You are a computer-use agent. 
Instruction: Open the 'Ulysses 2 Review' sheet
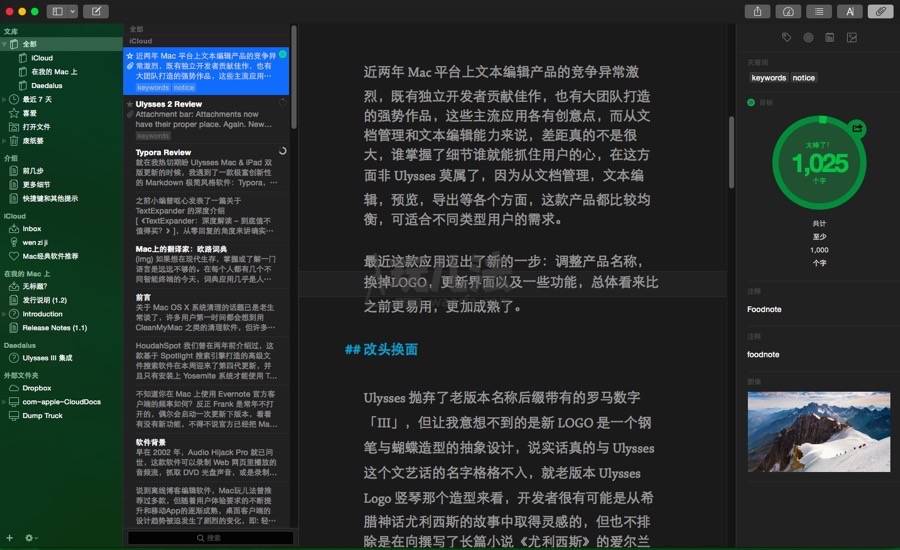click(x=207, y=119)
